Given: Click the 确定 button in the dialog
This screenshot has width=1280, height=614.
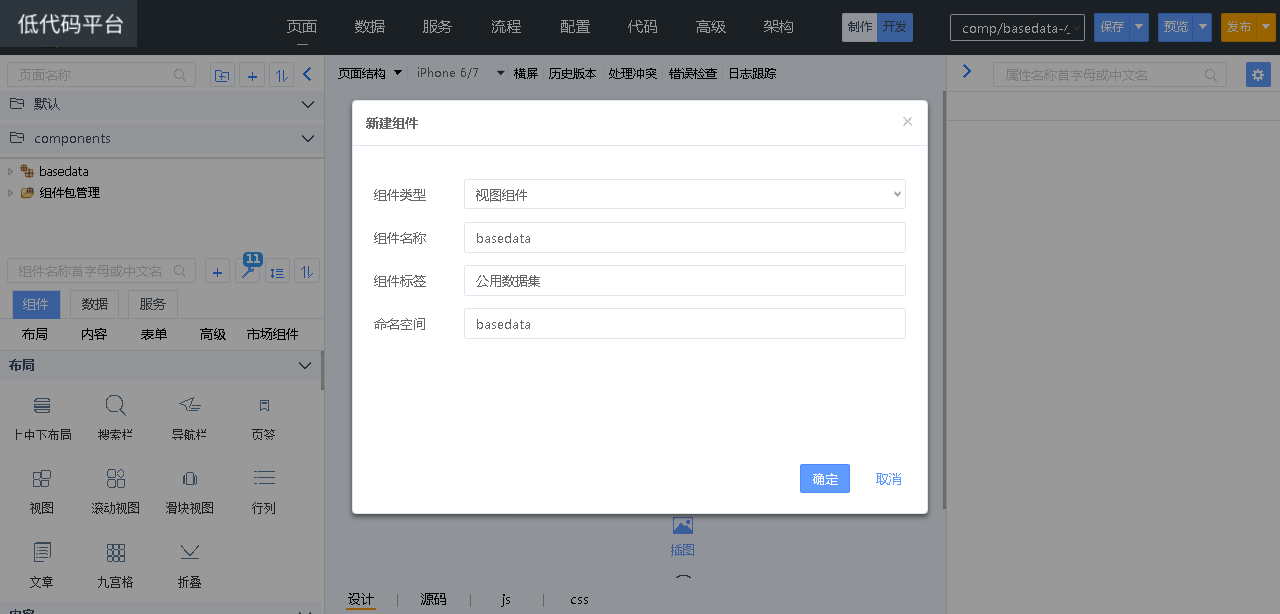Looking at the screenshot, I should pos(824,479).
